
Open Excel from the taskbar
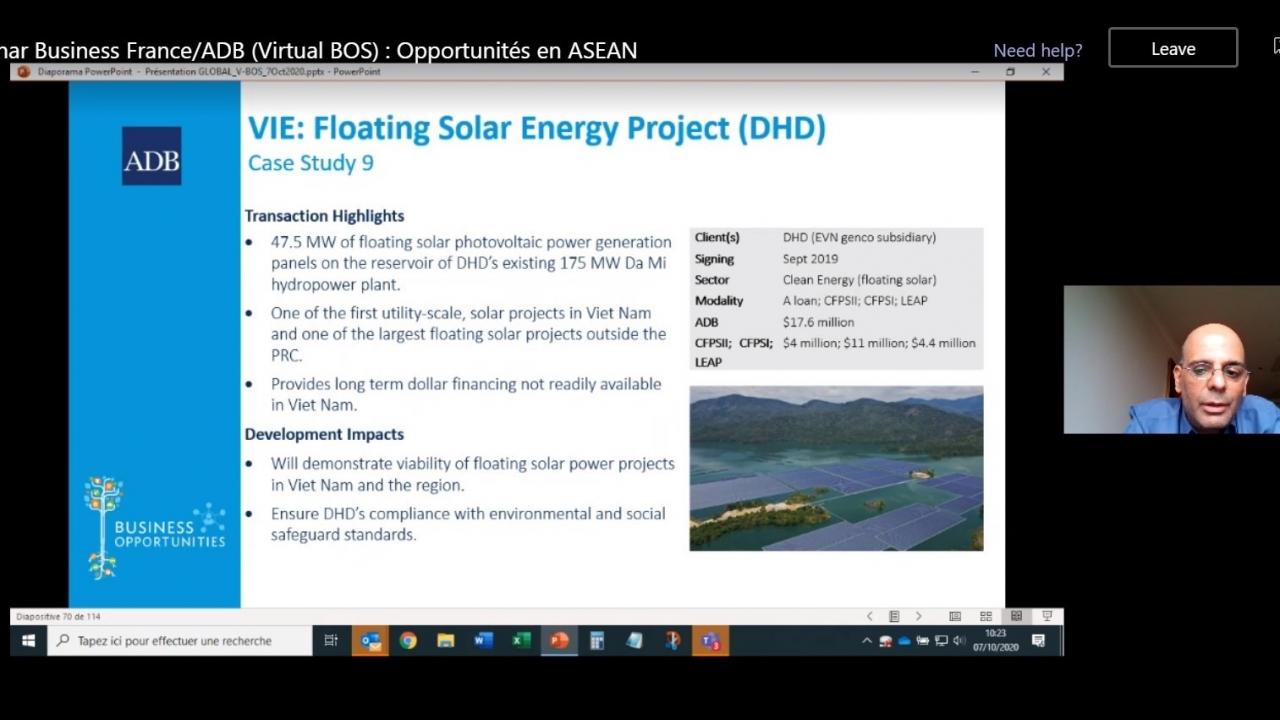click(521, 641)
